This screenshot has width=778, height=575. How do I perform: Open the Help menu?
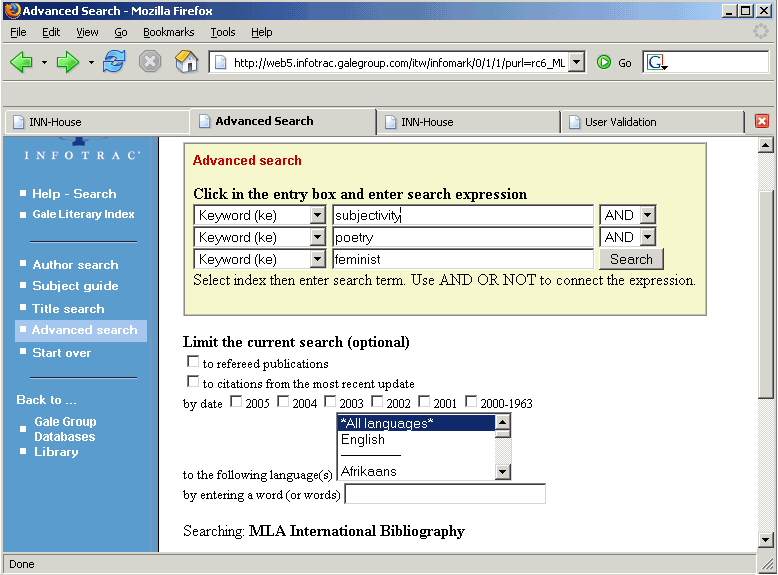[x=261, y=32]
